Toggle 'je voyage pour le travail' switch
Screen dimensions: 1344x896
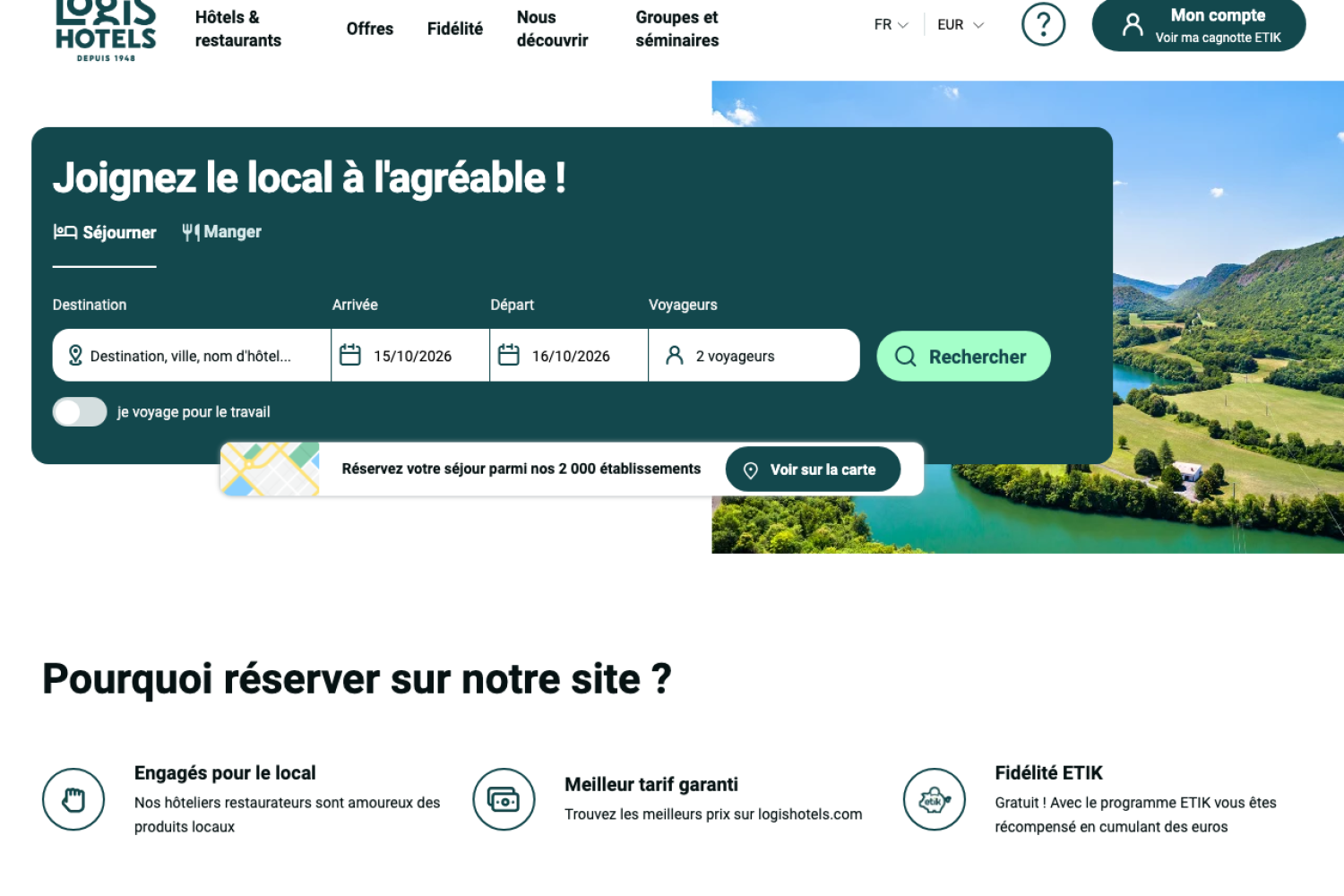pyautogui.click(x=80, y=412)
